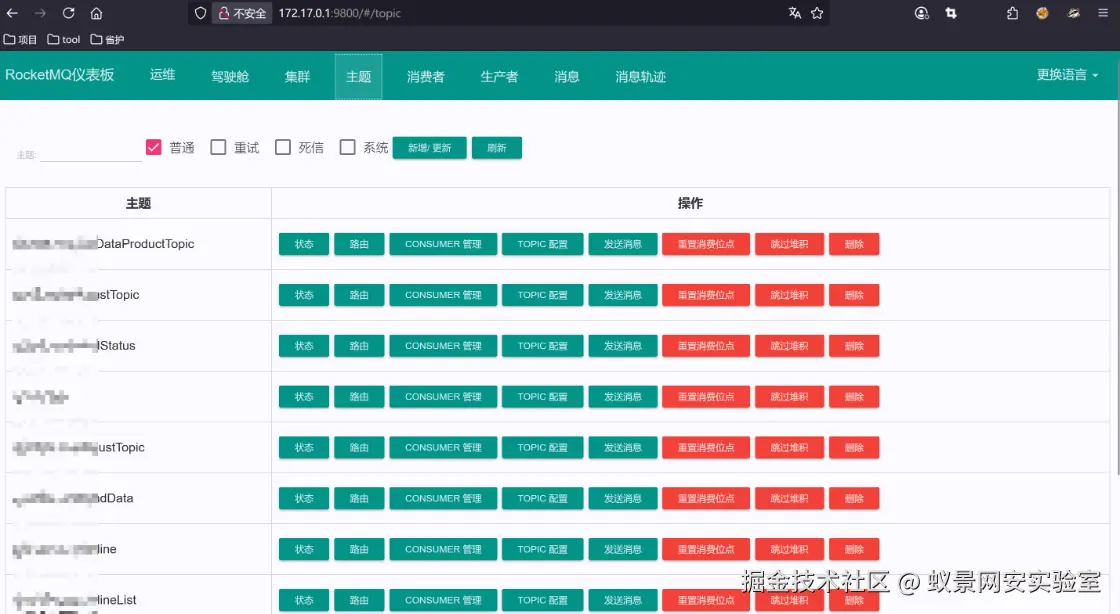Click 发送消息 in the lStatus row
1120x614 pixels.
(622, 346)
